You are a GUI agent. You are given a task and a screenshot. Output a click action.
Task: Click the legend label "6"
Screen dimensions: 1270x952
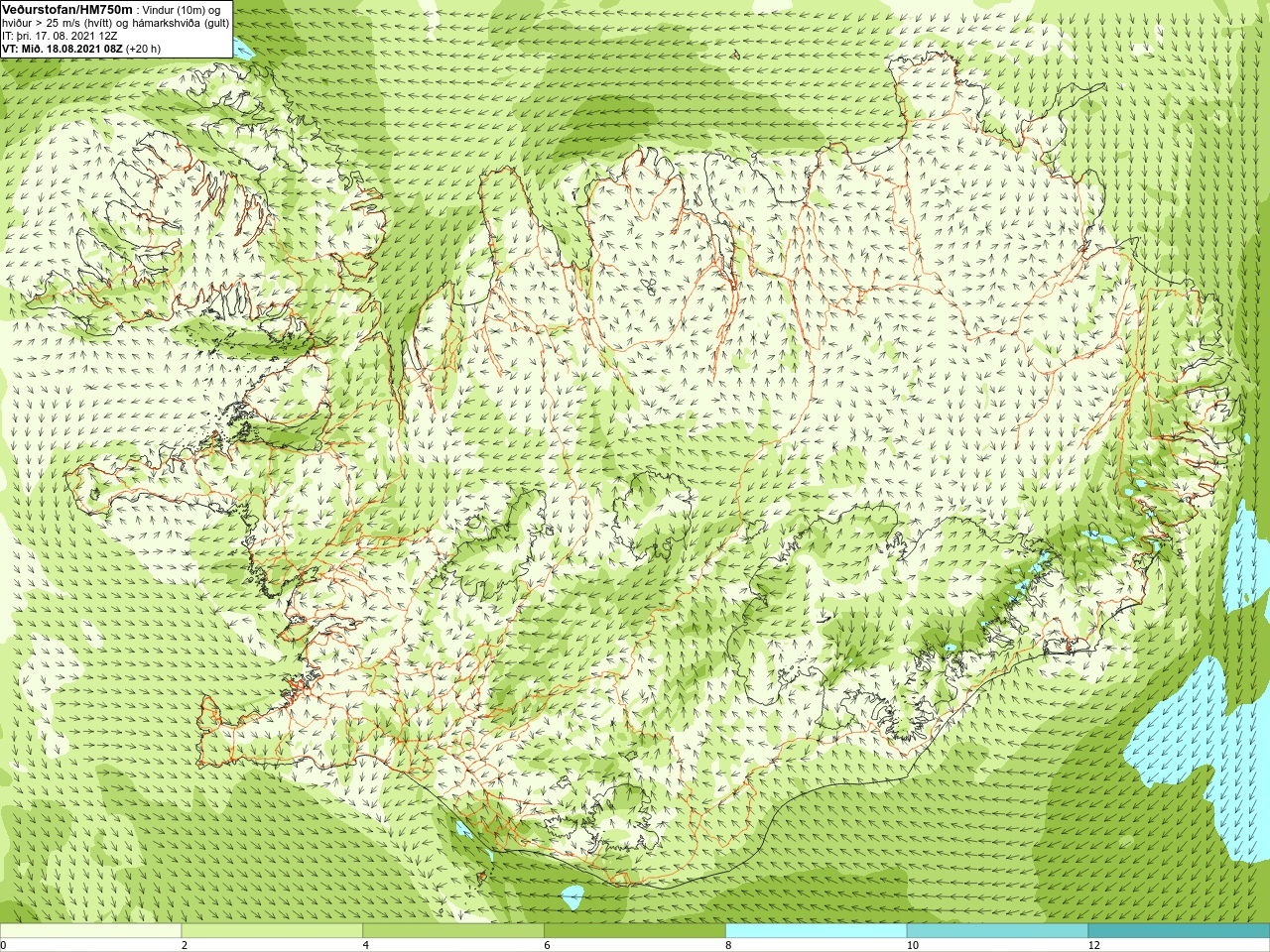point(548,945)
